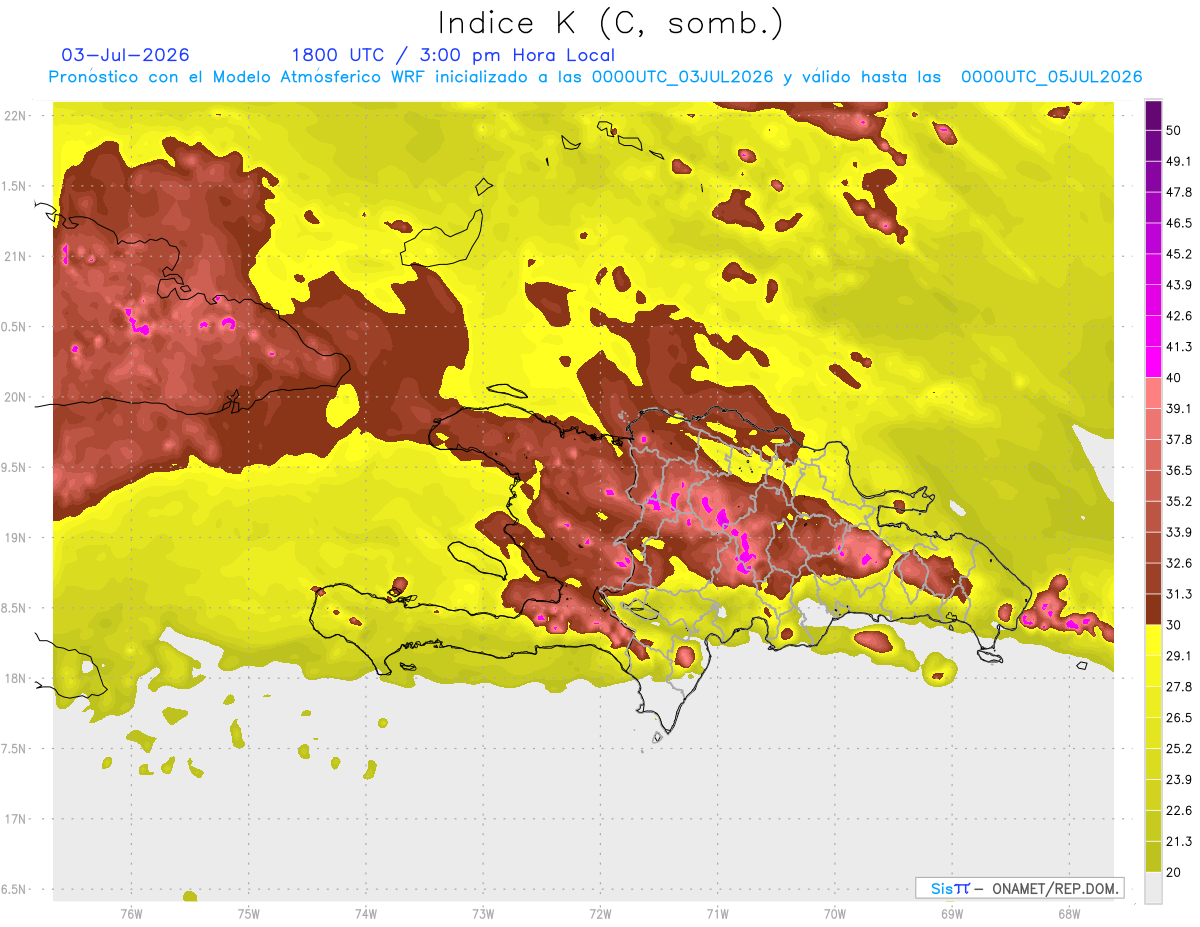1200x927 pixels.
Task: Click the "21N" latitude label
Action: (15, 257)
